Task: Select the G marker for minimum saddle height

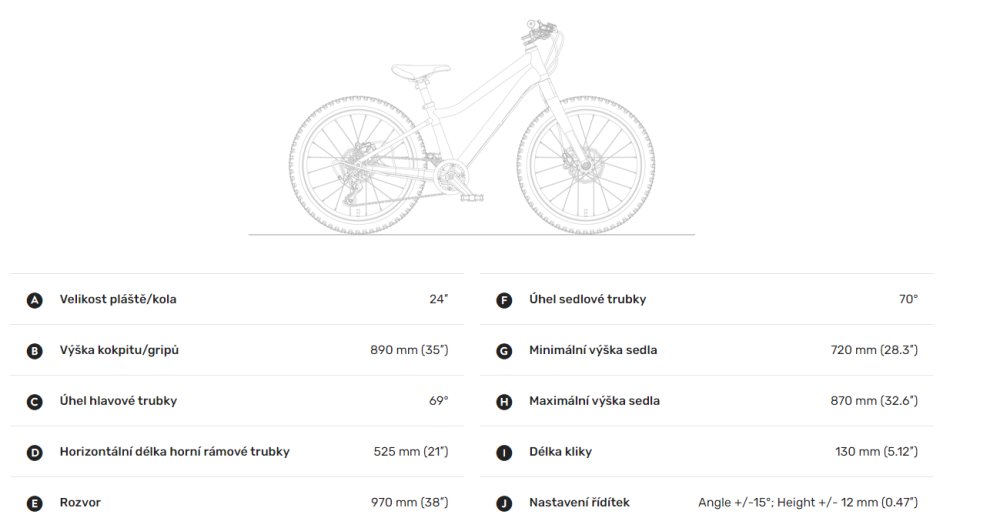Action: [504, 351]
